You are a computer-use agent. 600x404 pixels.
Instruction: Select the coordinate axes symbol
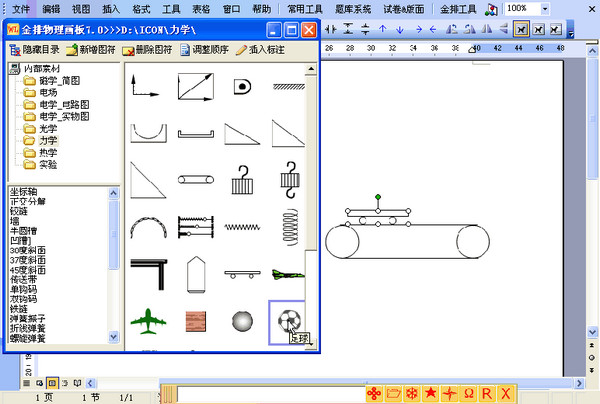[144, 86]
